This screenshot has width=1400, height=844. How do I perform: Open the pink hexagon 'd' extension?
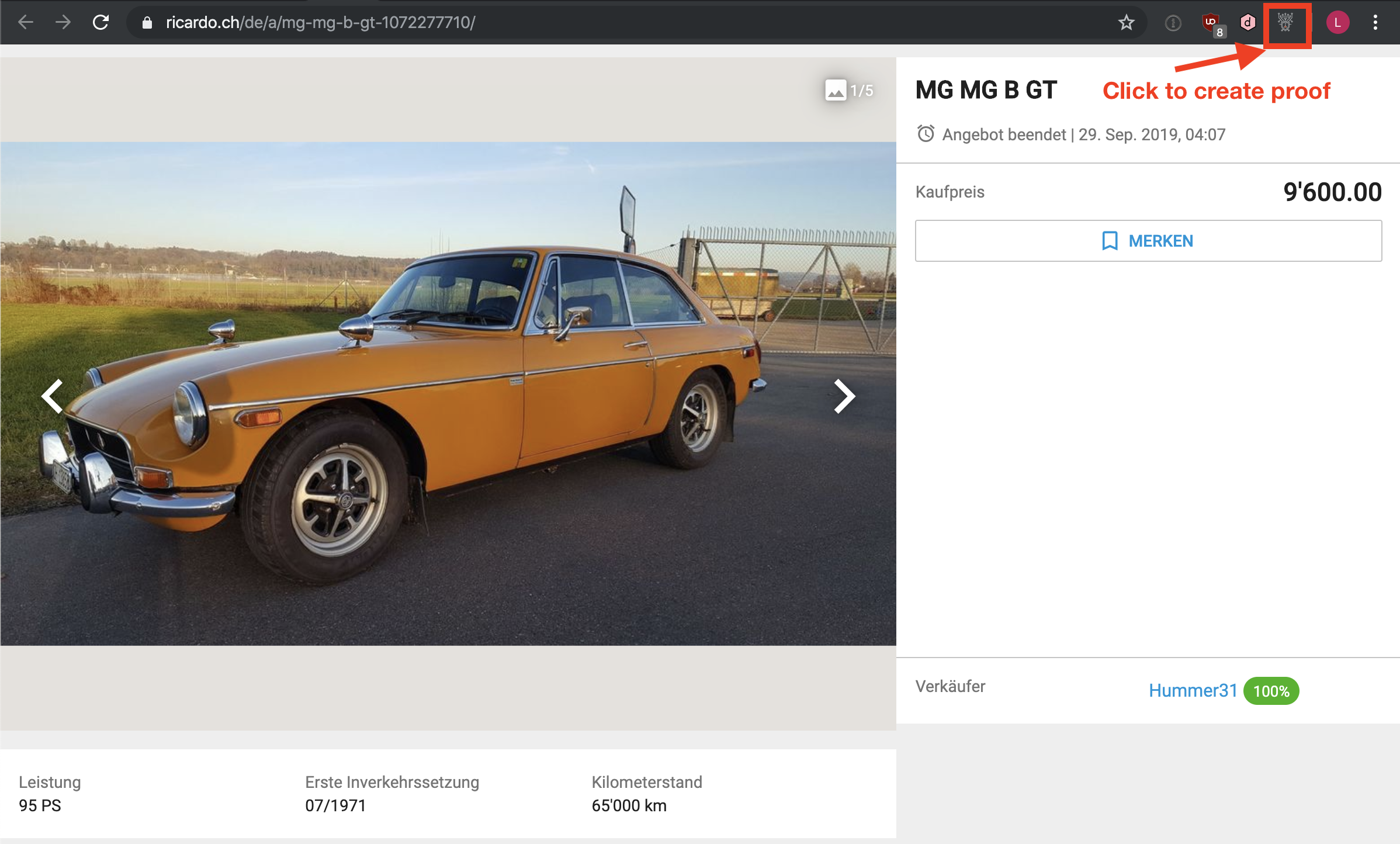click(1247, 23)
